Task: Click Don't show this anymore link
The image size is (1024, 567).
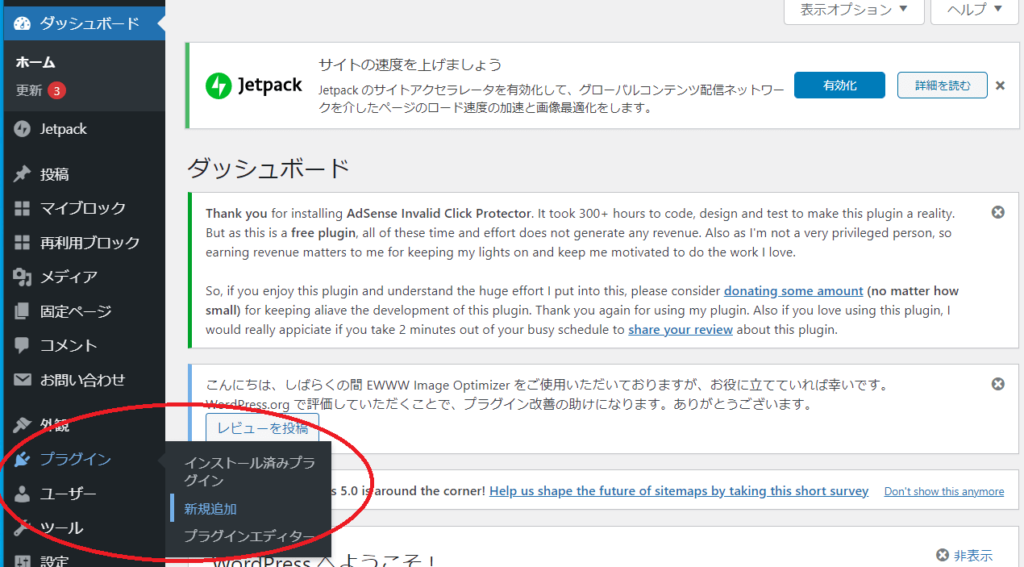Action: [944, 491]
